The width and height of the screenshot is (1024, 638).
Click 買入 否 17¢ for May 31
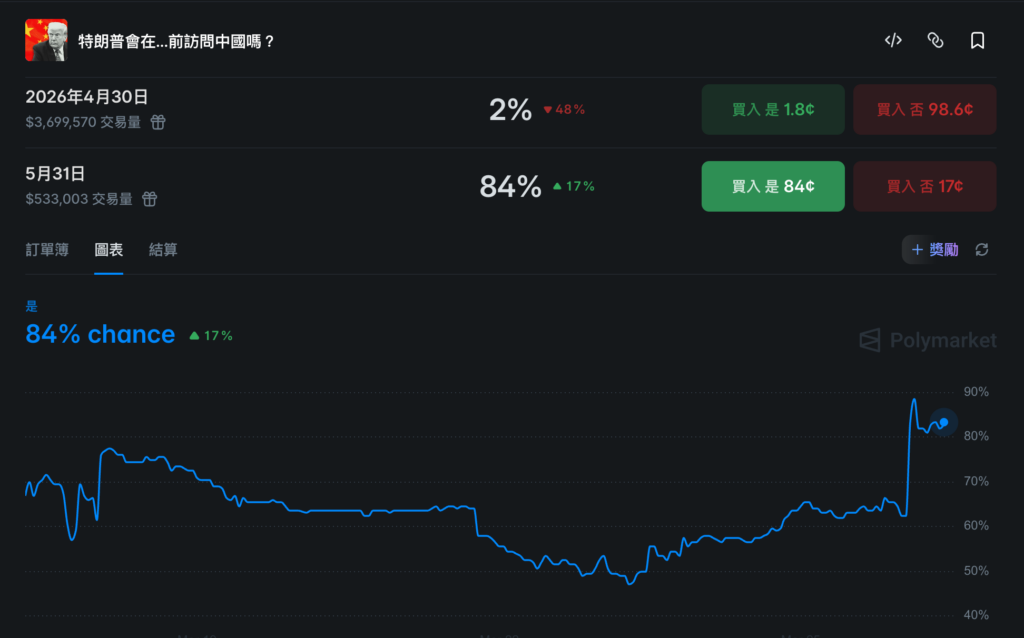click(925, 186)
